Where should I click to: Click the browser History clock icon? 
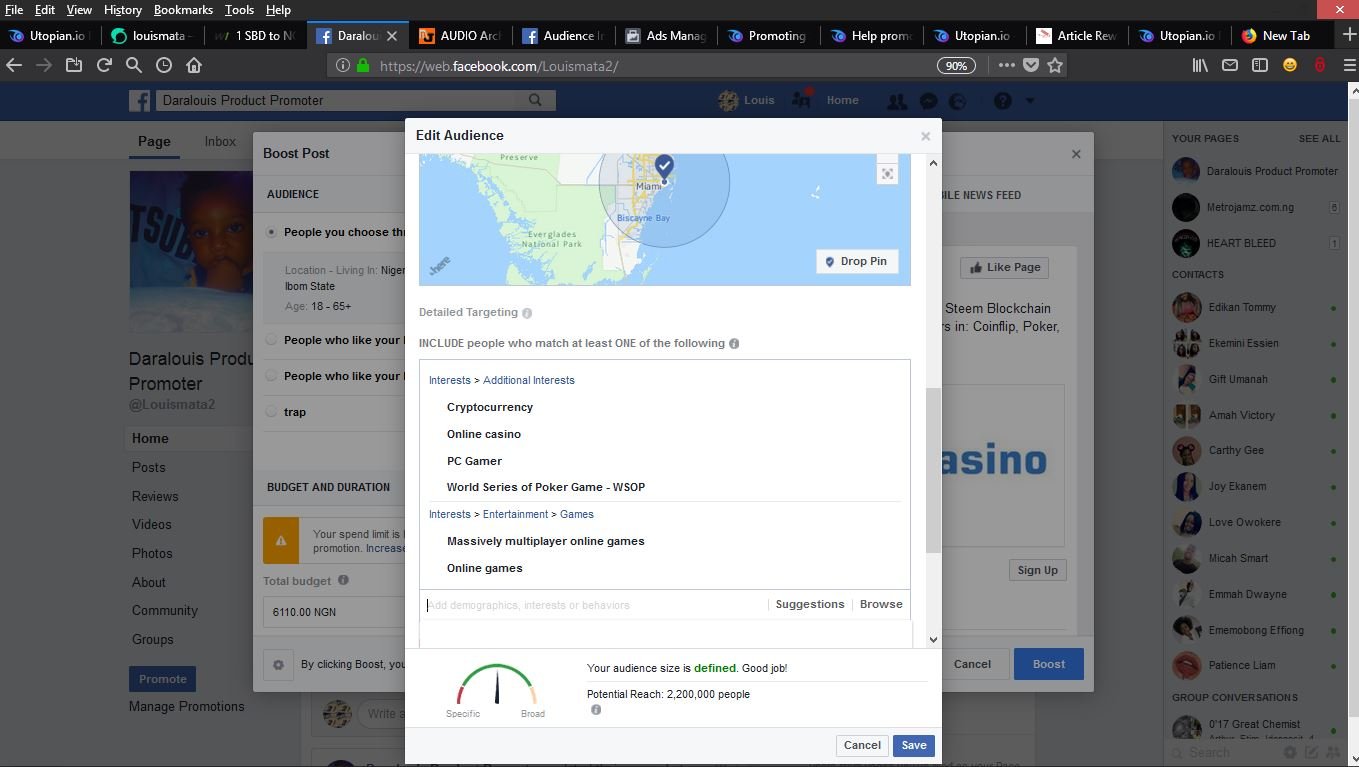point(164,65)
